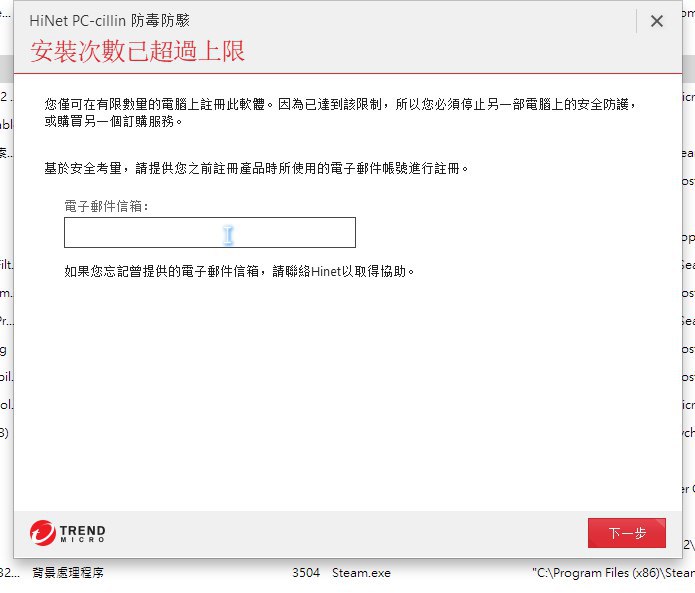Click the 背景處理程序 cell

point(68,573)
